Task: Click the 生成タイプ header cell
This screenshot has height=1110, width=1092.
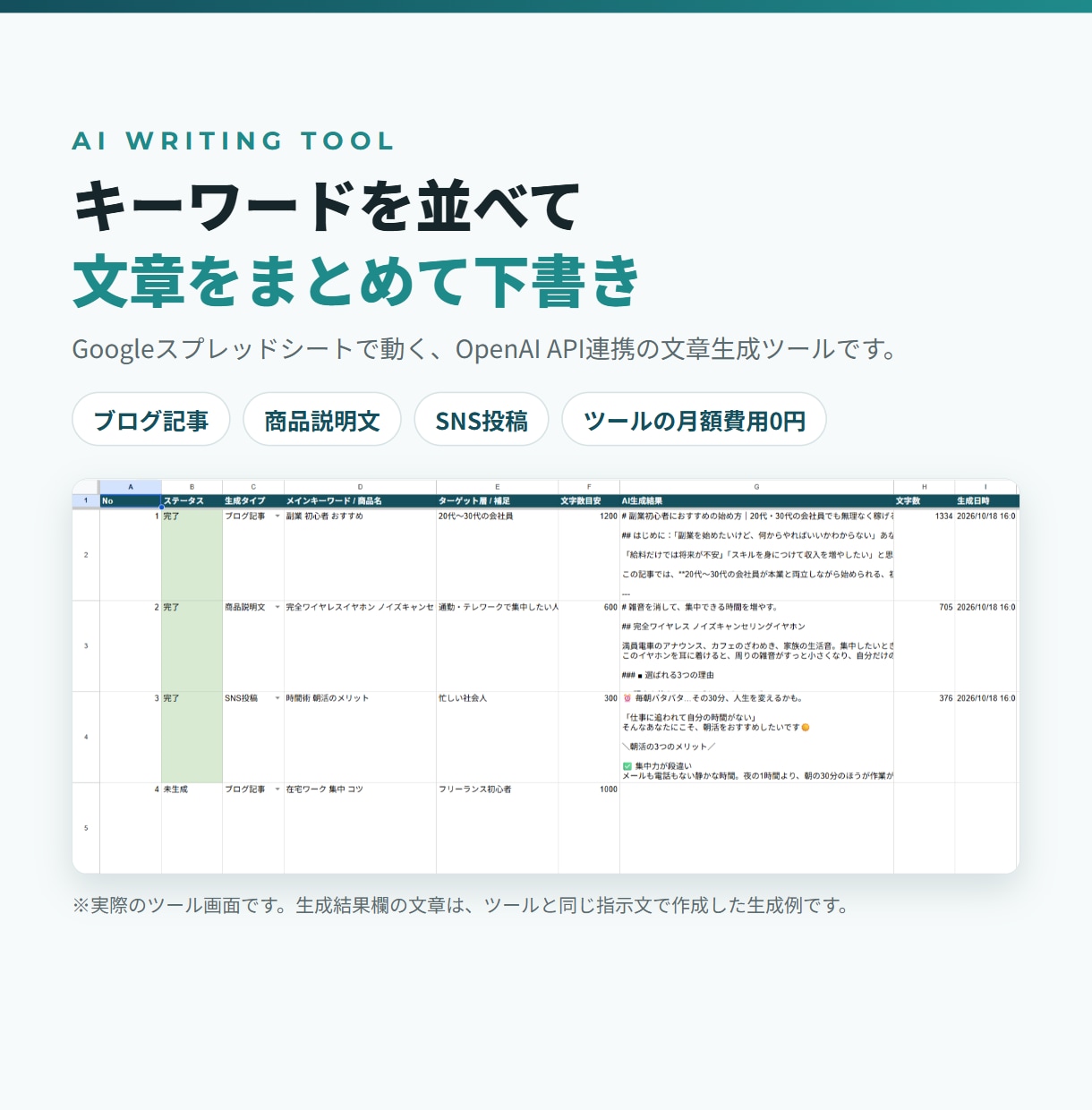Action: coord(253,501)
